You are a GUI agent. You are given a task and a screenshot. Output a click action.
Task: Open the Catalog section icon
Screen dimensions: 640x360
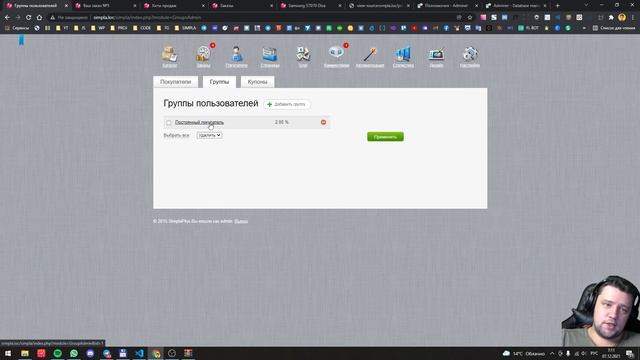[169, 54]
